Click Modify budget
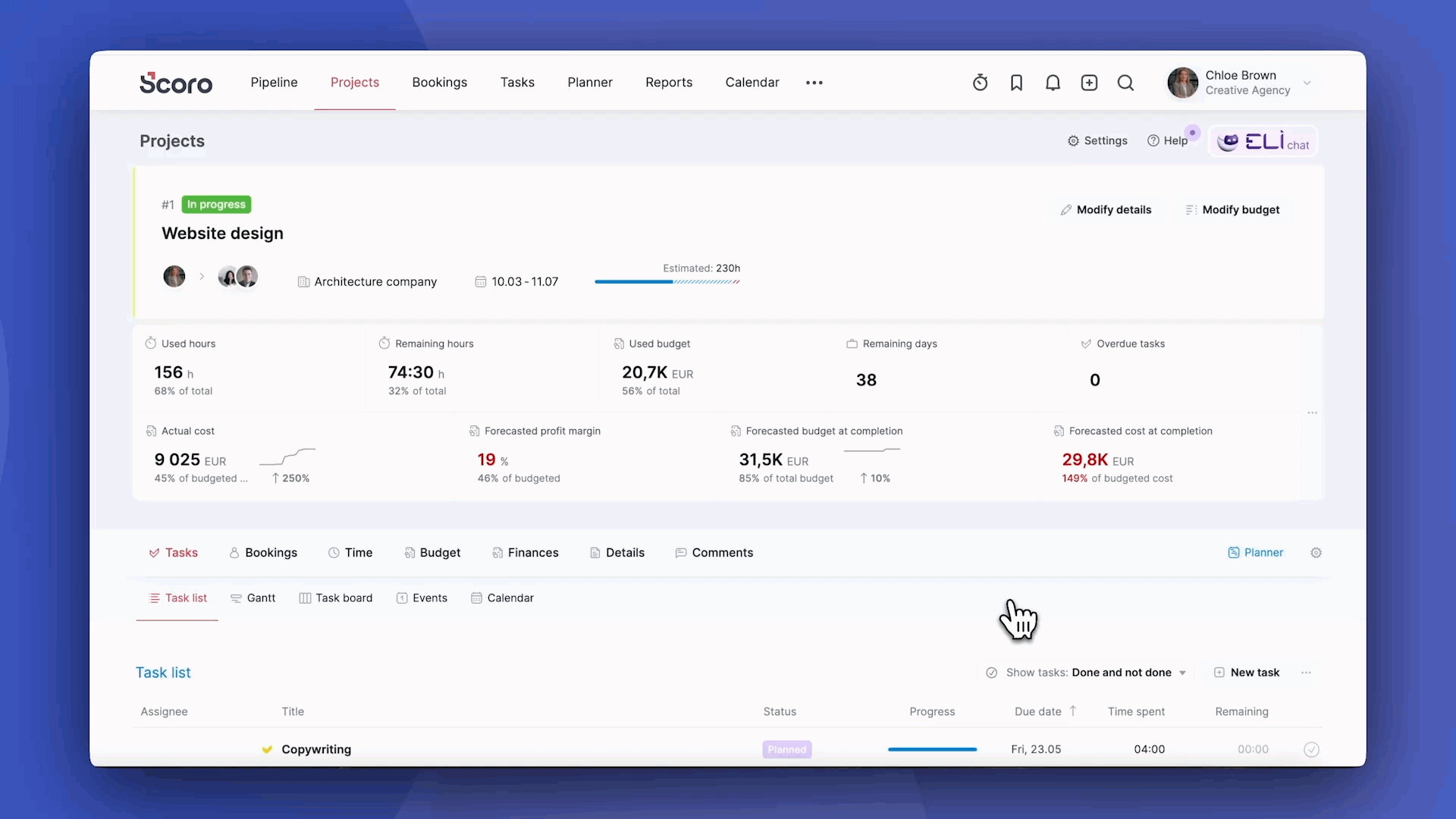This screenshot has height=819, width=1456. click(1232, 209)
